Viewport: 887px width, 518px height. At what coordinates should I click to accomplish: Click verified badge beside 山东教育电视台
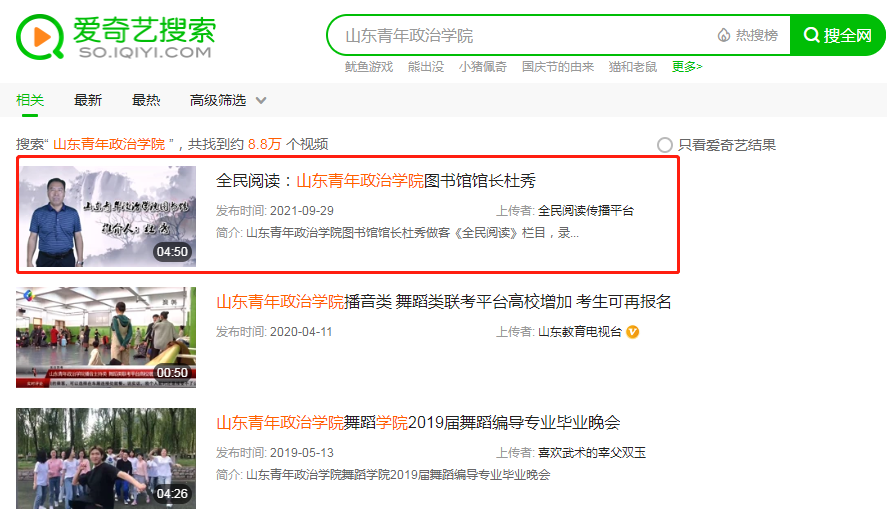pos(633,332)
